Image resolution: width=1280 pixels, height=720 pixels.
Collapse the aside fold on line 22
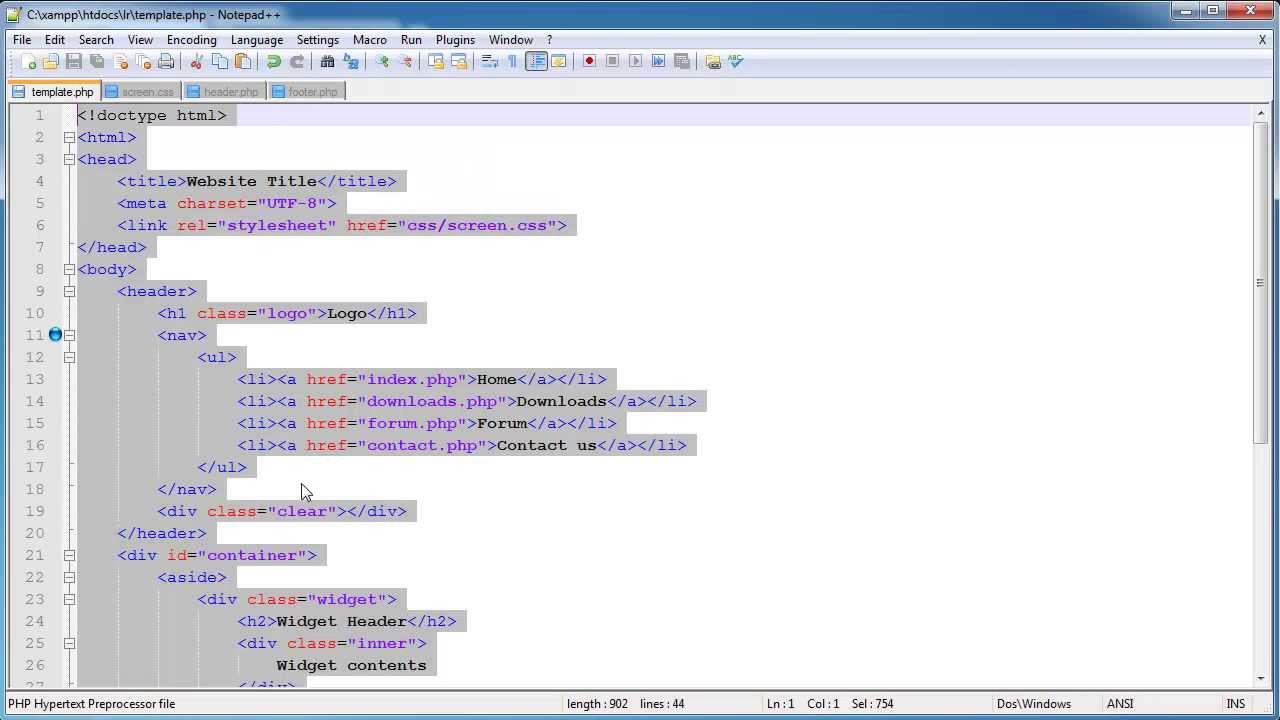pos(69,577)
